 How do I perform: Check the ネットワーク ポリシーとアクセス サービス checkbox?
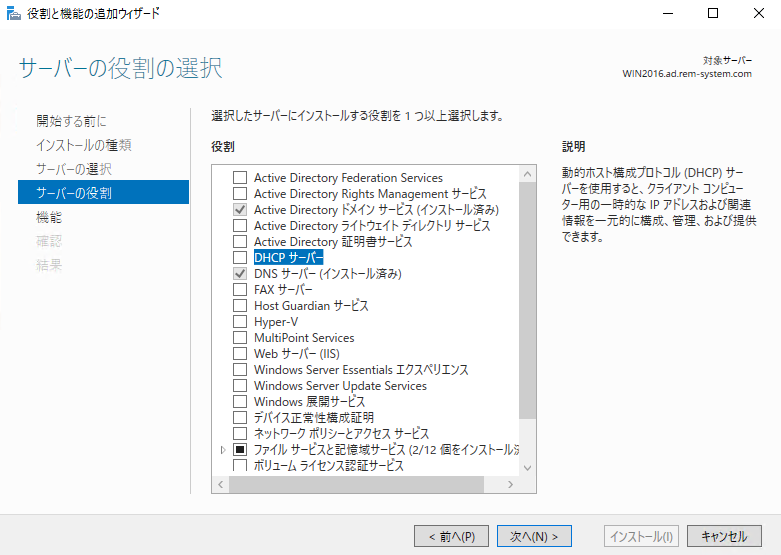point(240,433)
